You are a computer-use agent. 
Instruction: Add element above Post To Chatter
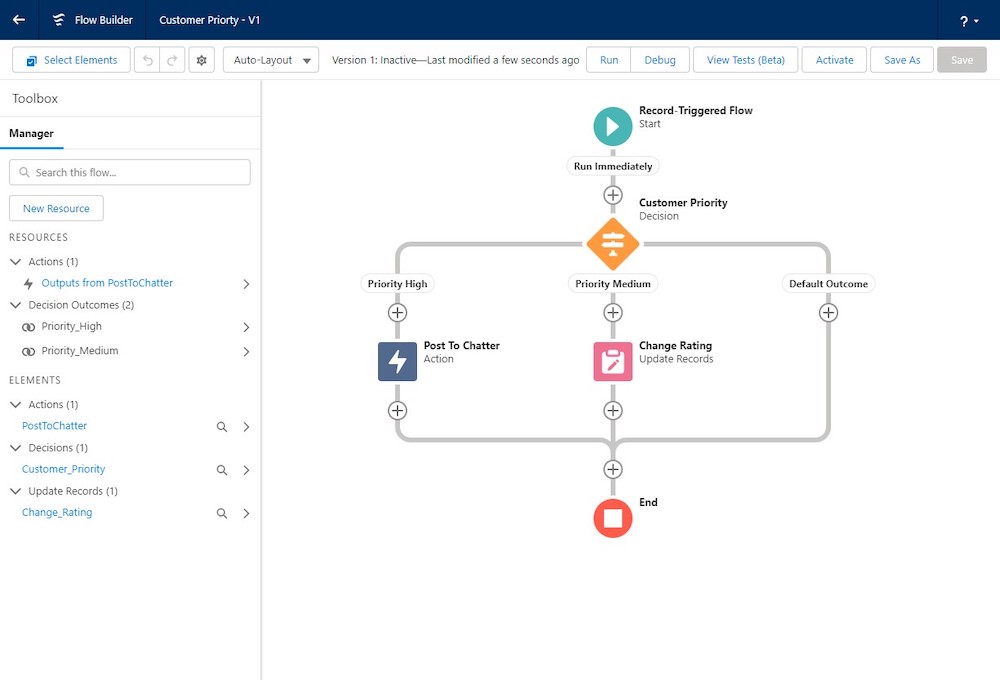pos(397,313)
